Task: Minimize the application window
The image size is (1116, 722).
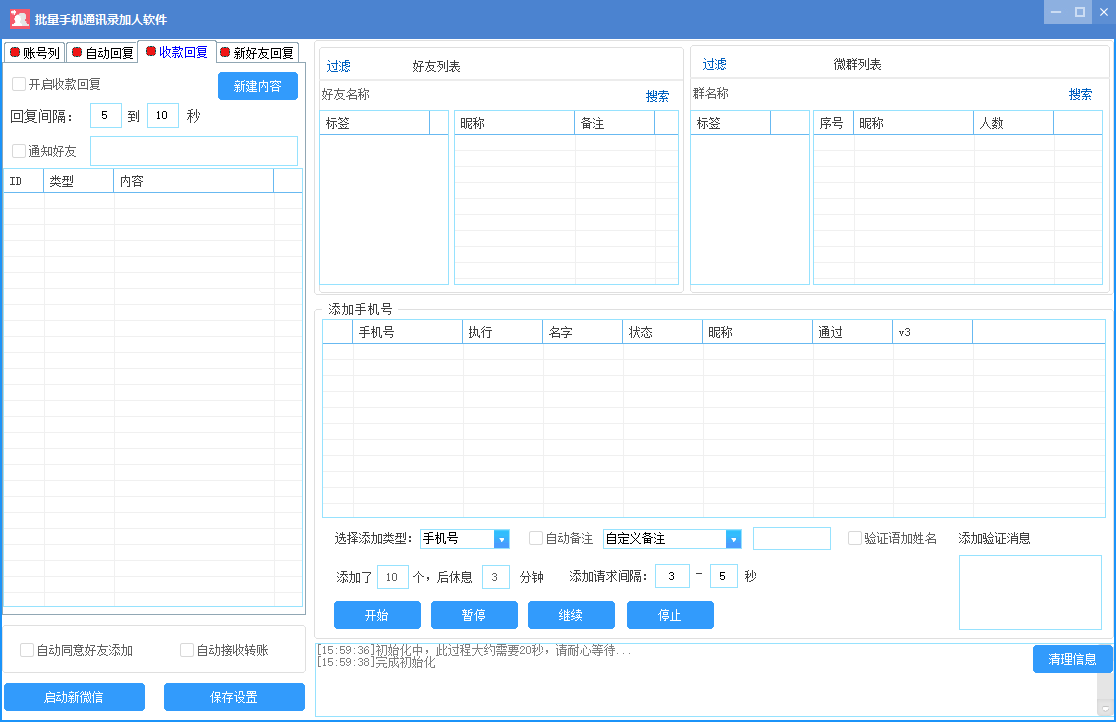Action: tap(1056, 12)
